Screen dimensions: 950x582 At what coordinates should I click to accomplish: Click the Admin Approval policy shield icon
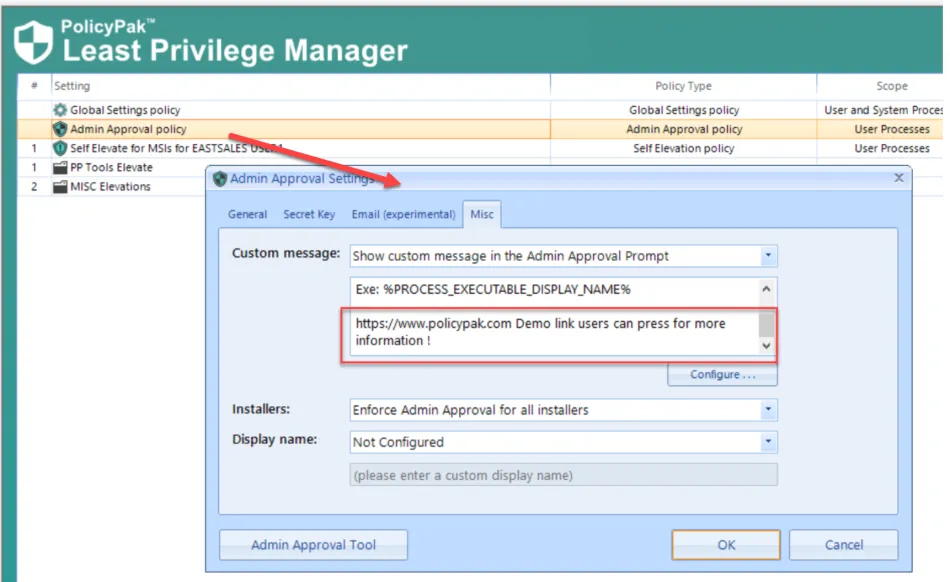point(60,129)
